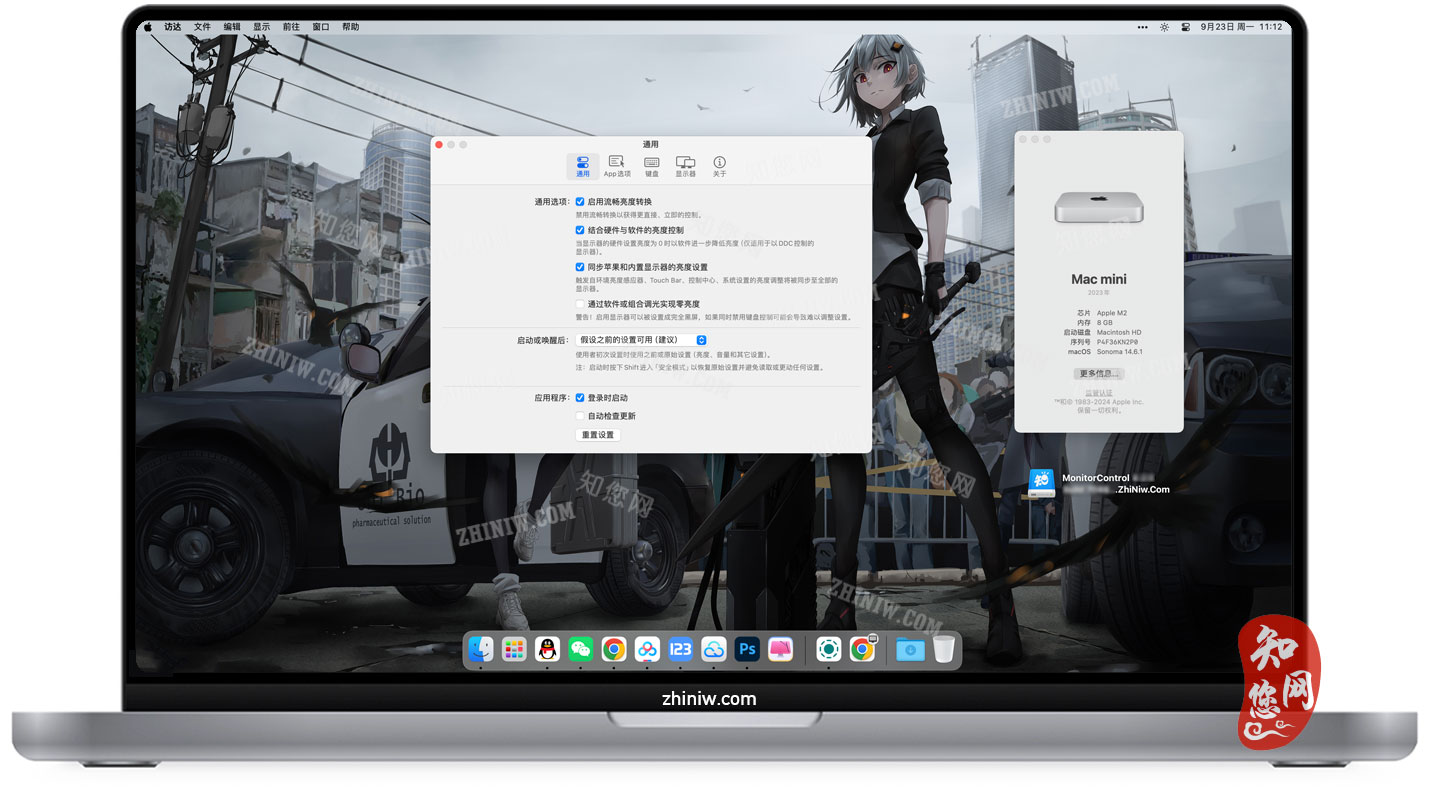Screen dimensions: 1429x797
Task: Open the 通用 tab in the preferences toolbar
Action: click(x=582, y=166)
